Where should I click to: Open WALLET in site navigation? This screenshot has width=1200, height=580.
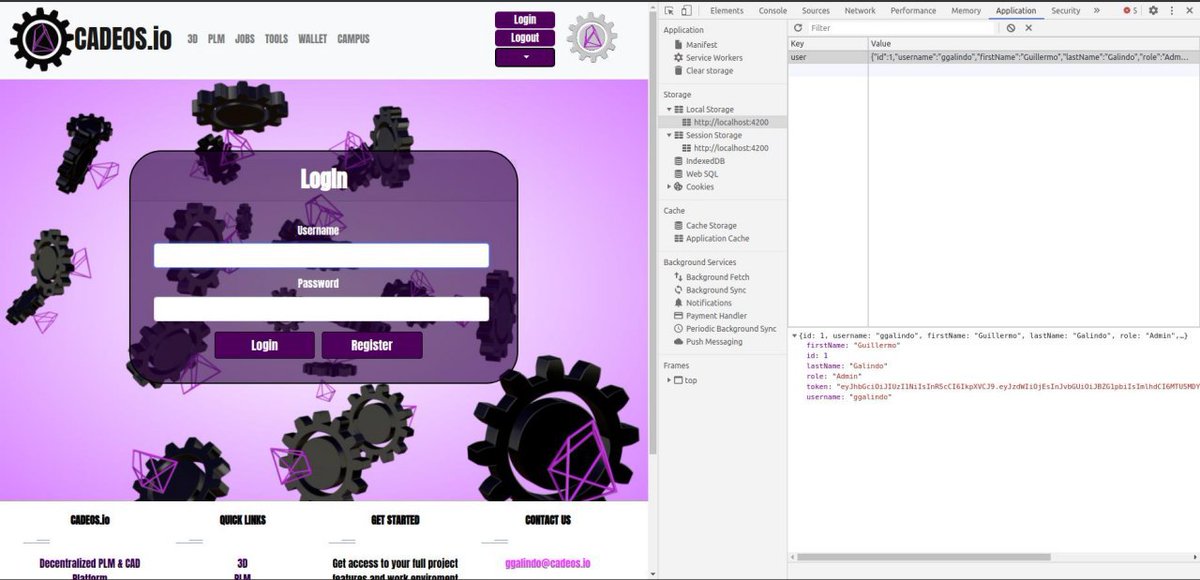pos(313,39)
